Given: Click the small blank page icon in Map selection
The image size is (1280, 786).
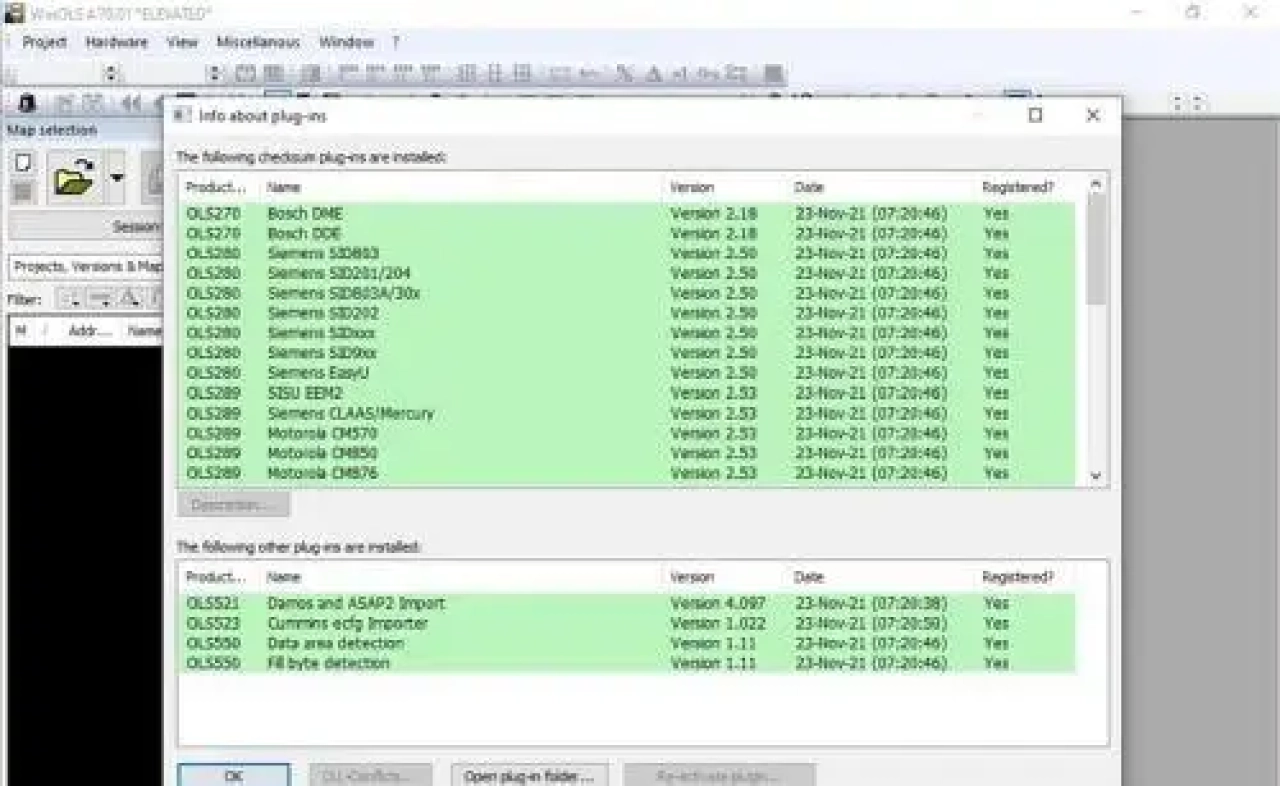Looking at the screenshot, I should click(x=23, y=162).
